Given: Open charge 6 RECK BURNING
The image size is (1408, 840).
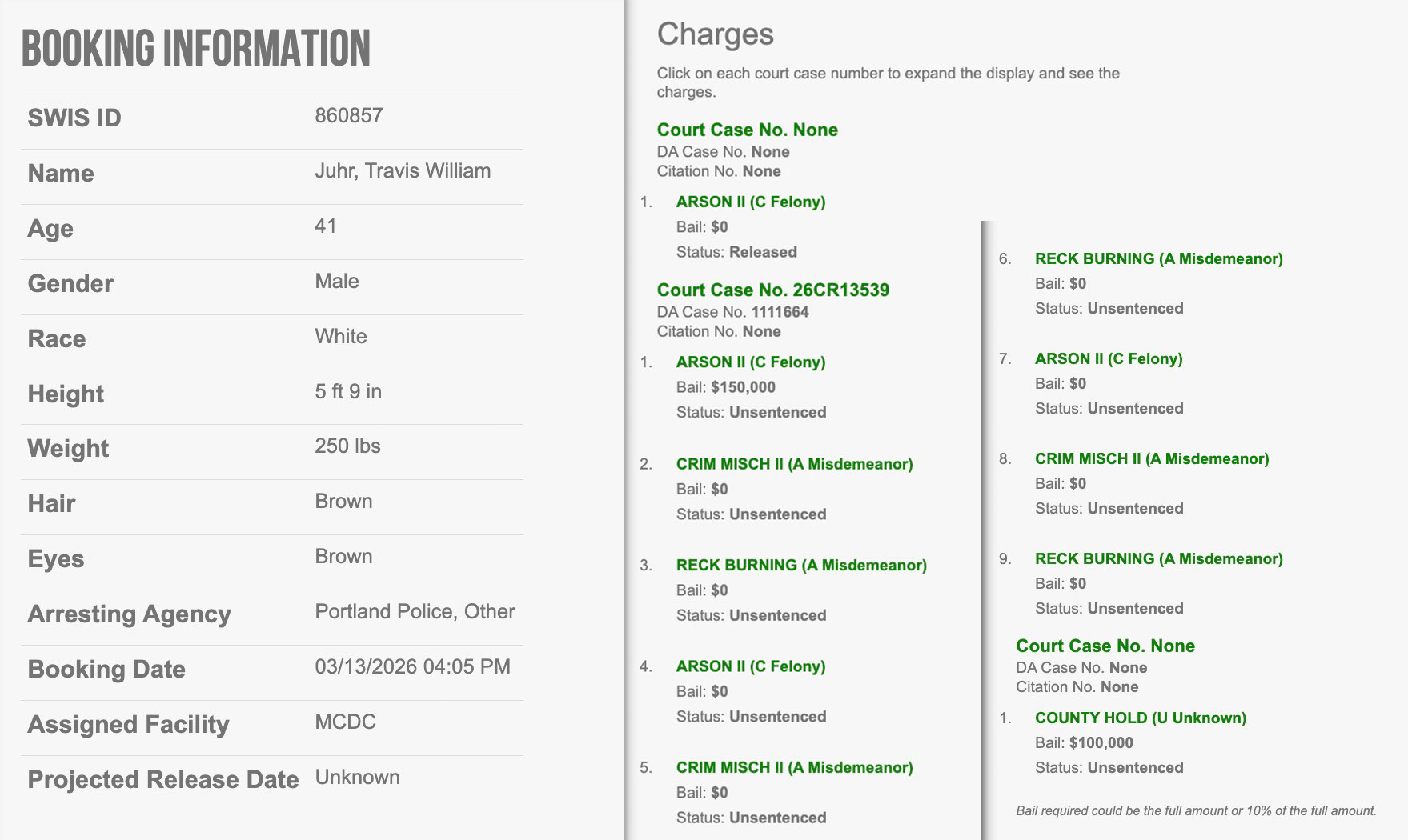Looking at the screenshot, I should tap(1158, 258).
